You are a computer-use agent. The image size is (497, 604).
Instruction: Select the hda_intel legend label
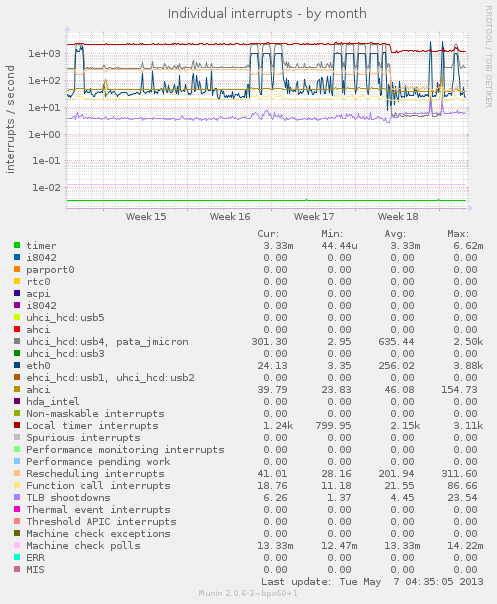tap(53, 401)
